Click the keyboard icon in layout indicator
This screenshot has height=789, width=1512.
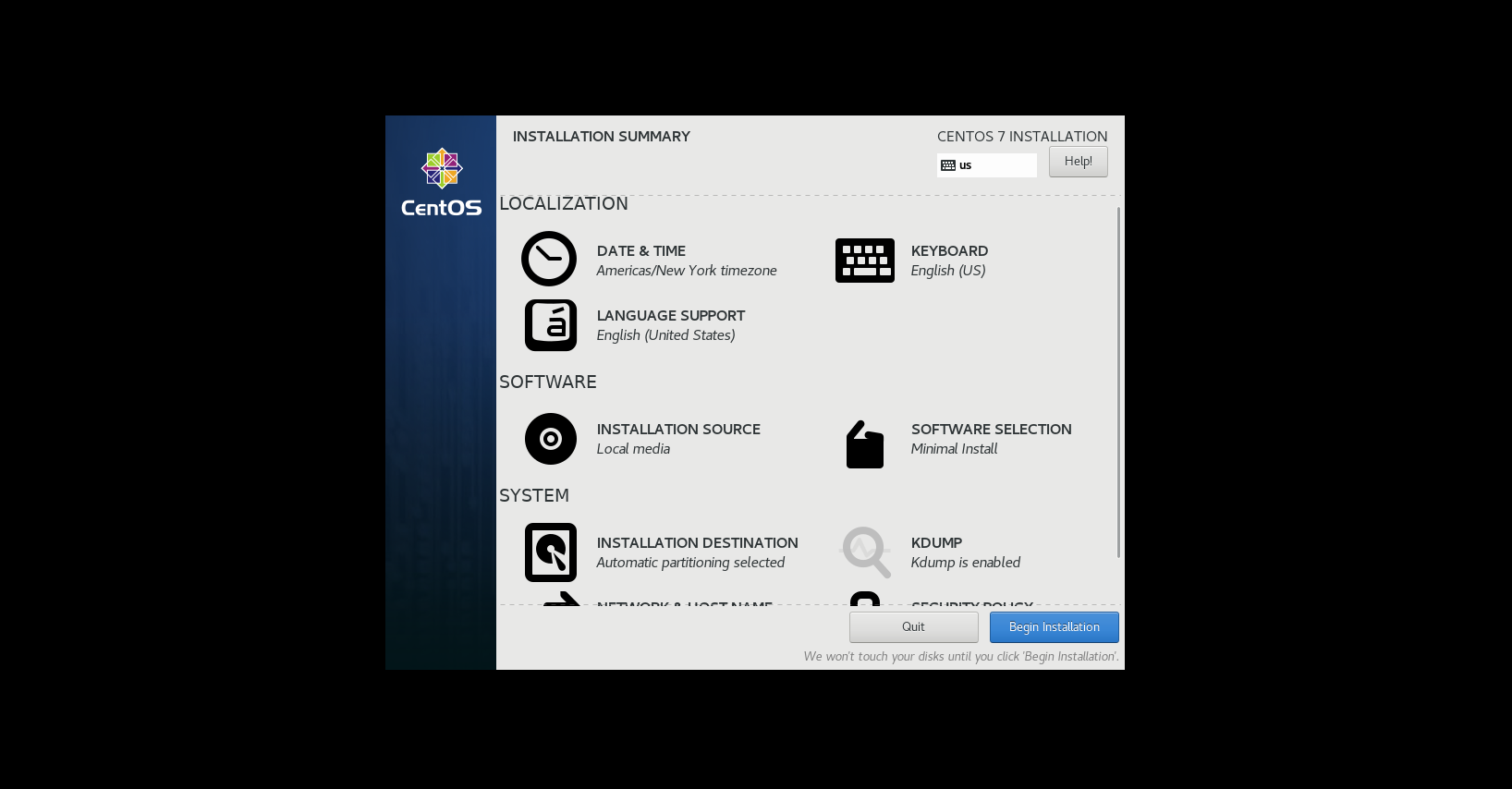pos(948,165)
